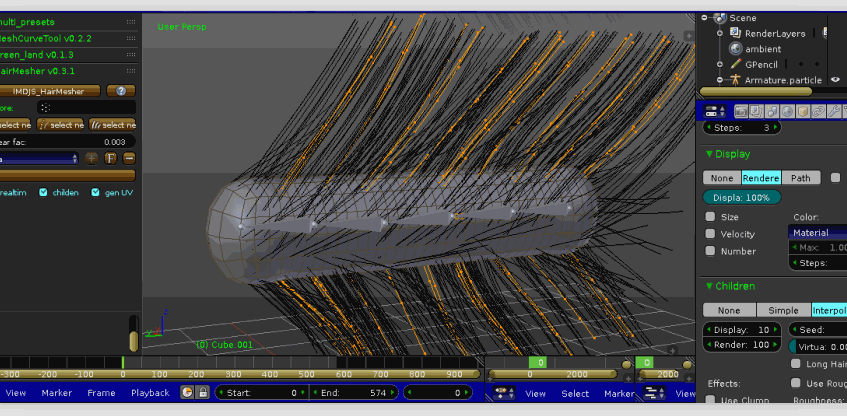Click the Display 100% slider
This screenshot has height=416, width=847.
(742, 197)
